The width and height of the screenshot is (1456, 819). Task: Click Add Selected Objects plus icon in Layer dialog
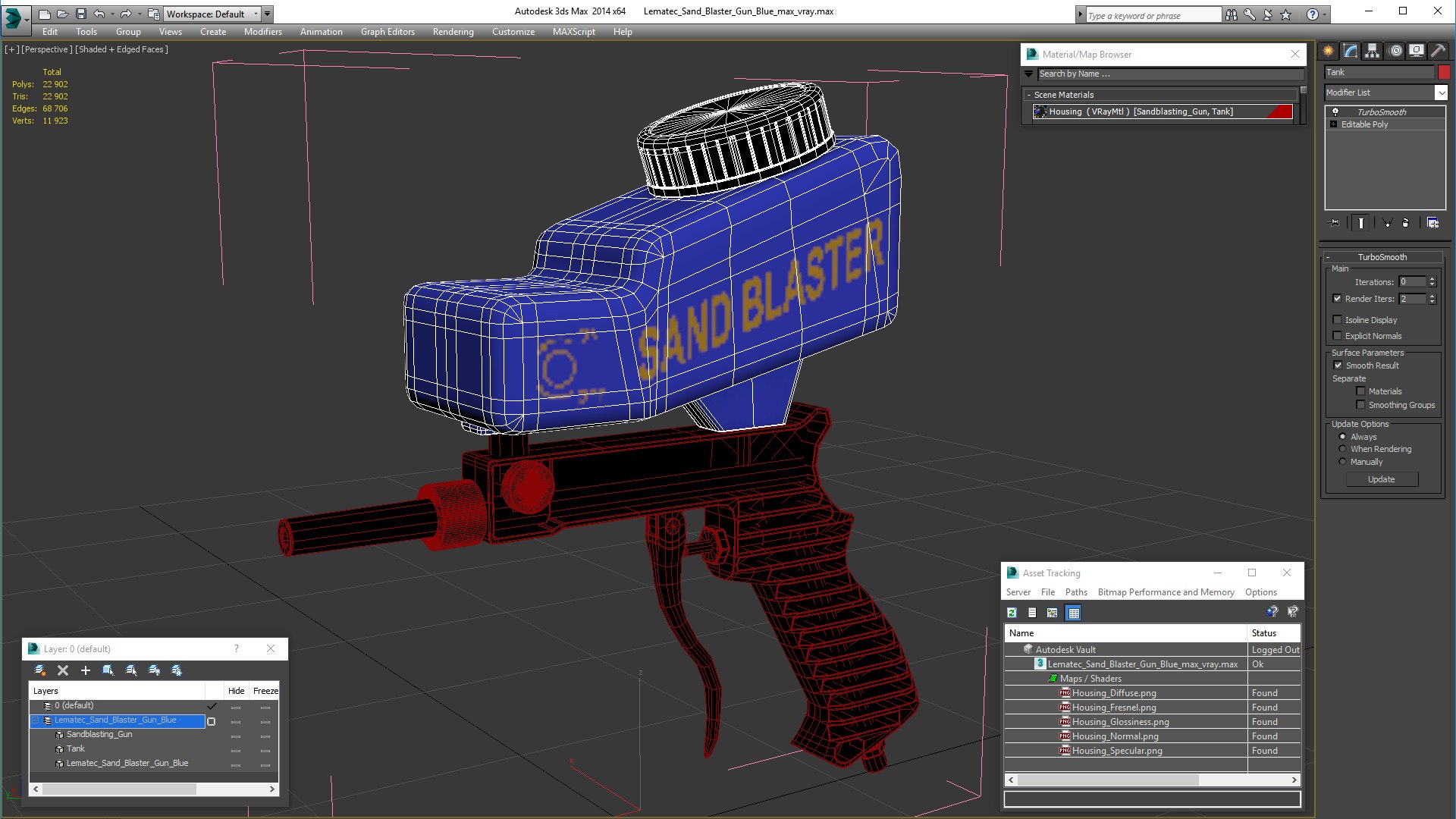86,670
